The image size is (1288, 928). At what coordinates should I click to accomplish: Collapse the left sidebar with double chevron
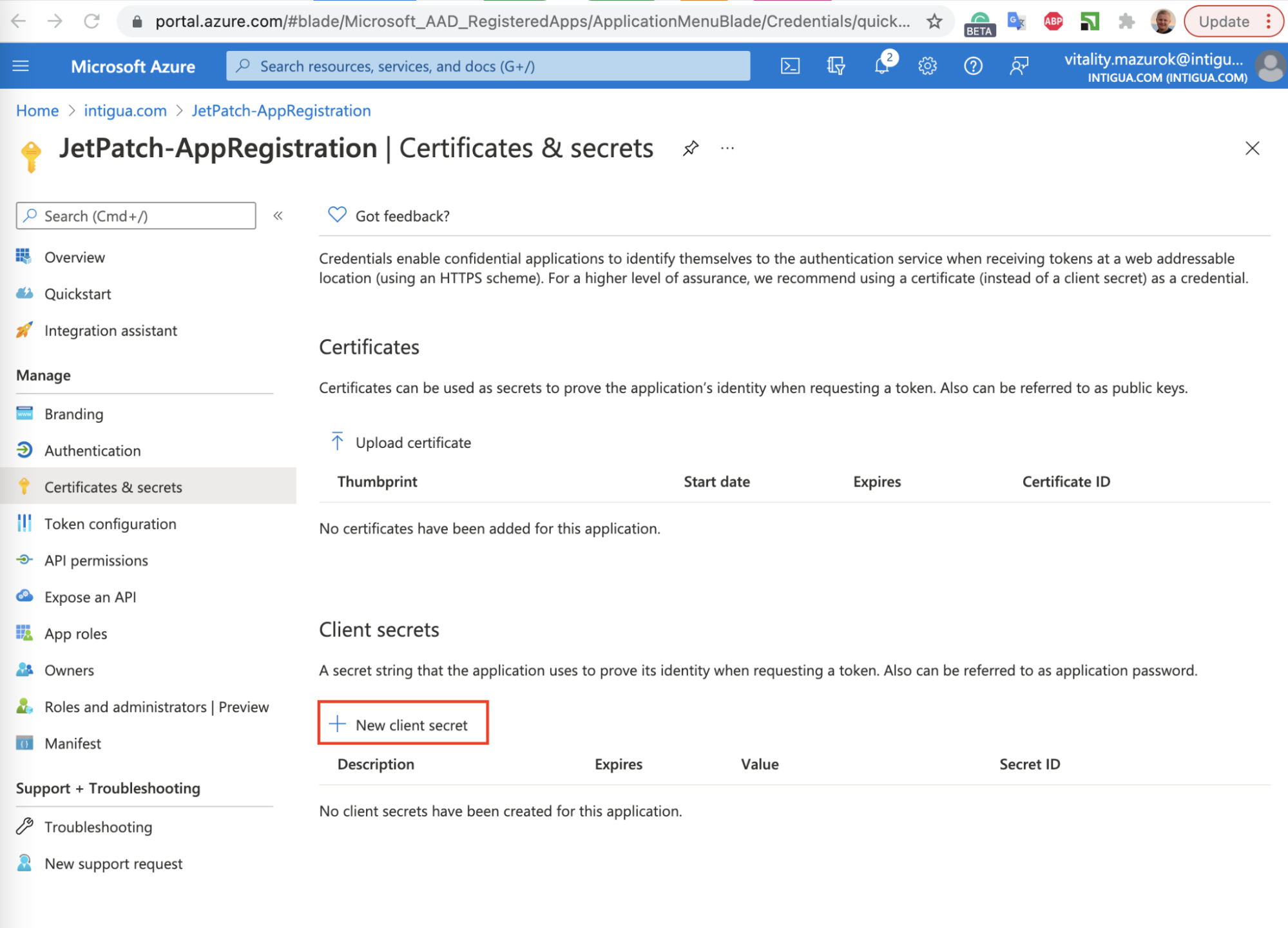click(x=278, y=216)
